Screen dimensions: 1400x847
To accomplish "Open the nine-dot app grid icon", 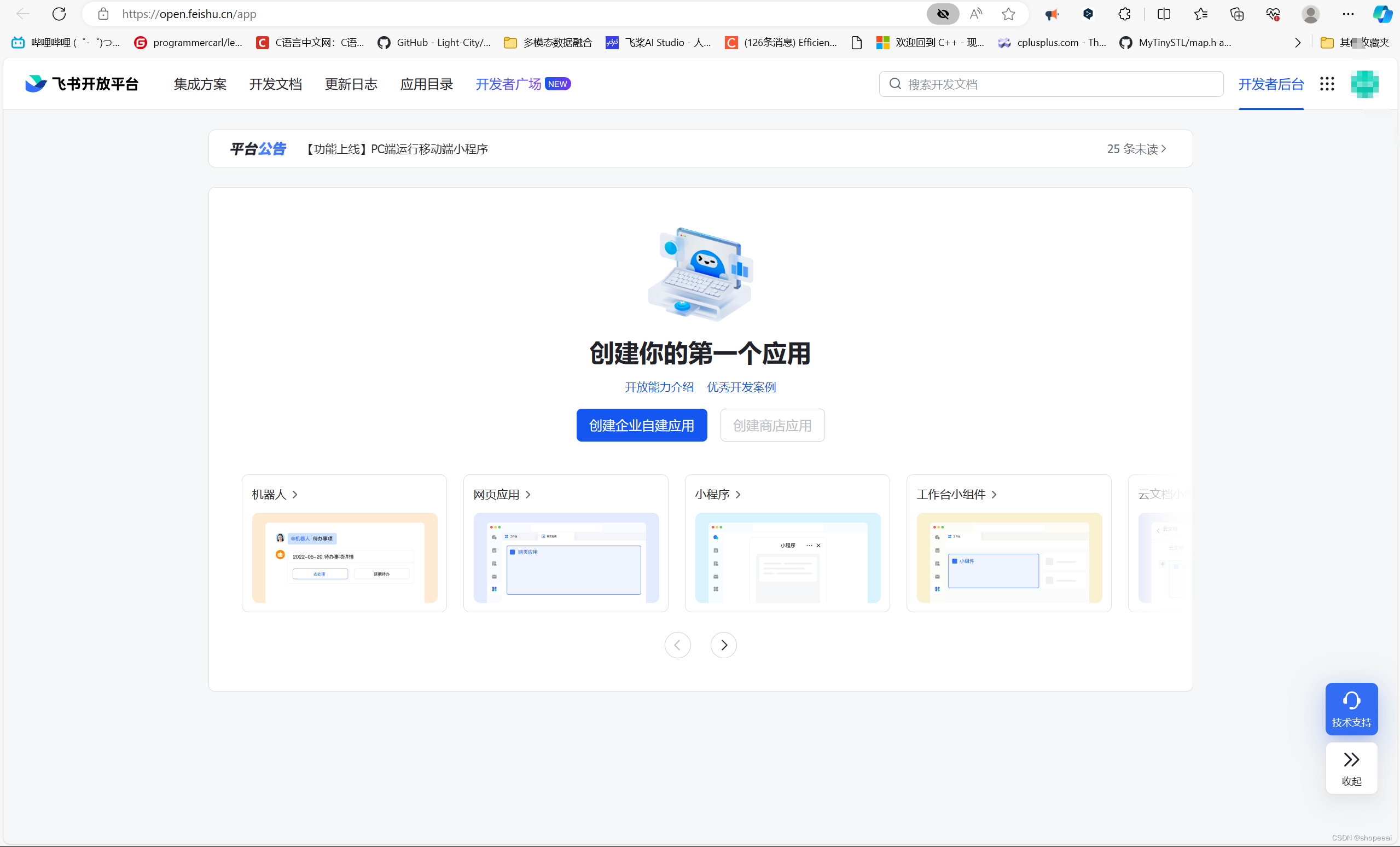I will pos(1327,84).
